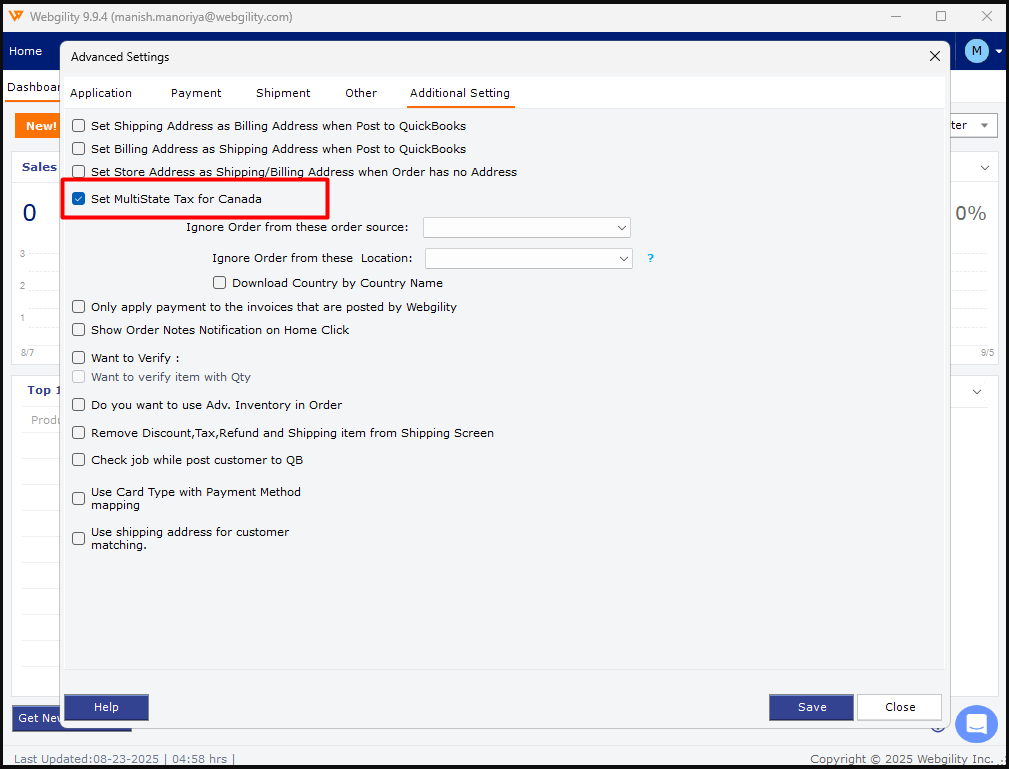The height and width of the screenshot is (769, 1009).
Task: Enable Check job while post customer to QB
Action: pos(79,460)
